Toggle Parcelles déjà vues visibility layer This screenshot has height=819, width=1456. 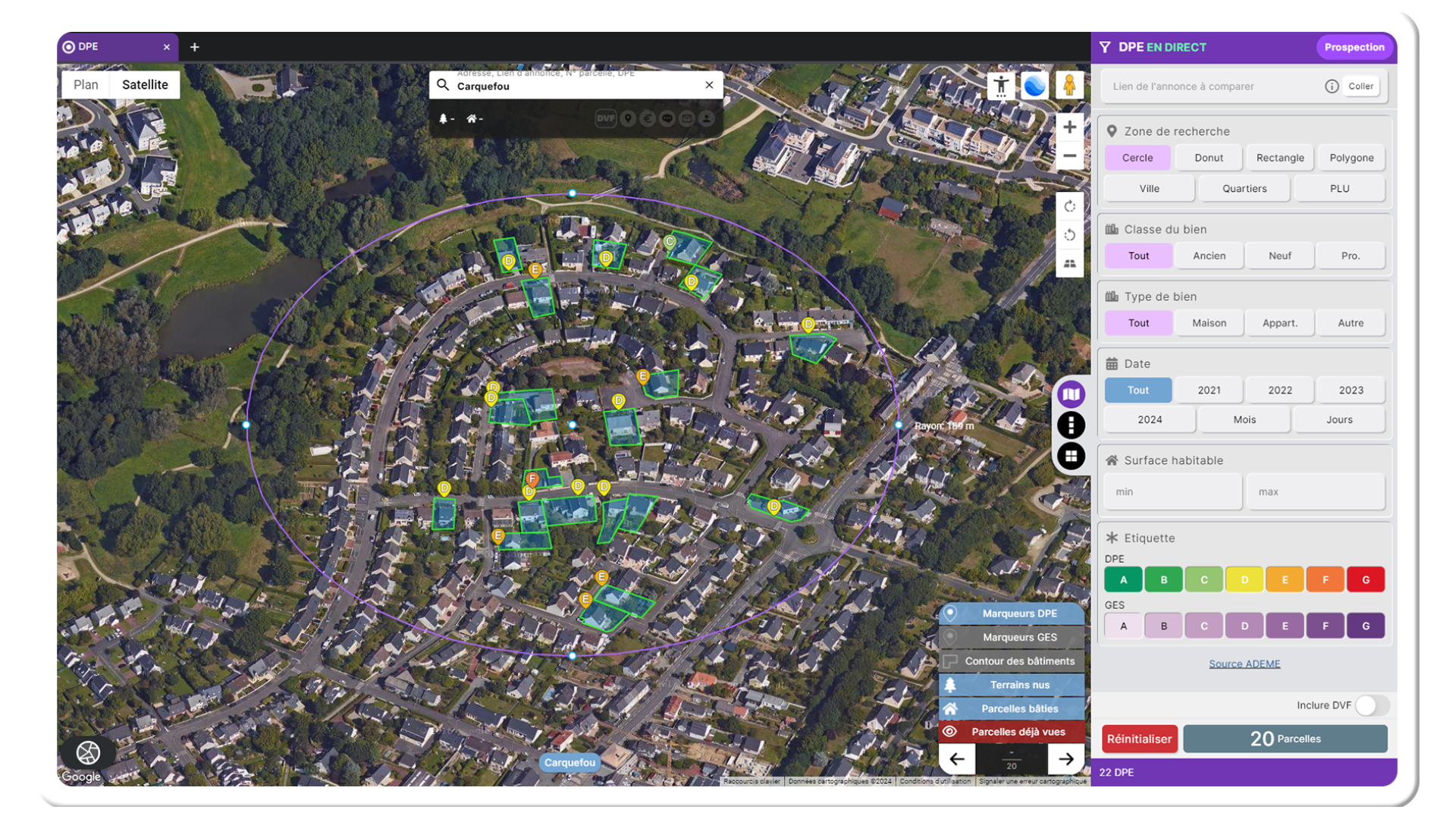click(x=1012, y=732)
